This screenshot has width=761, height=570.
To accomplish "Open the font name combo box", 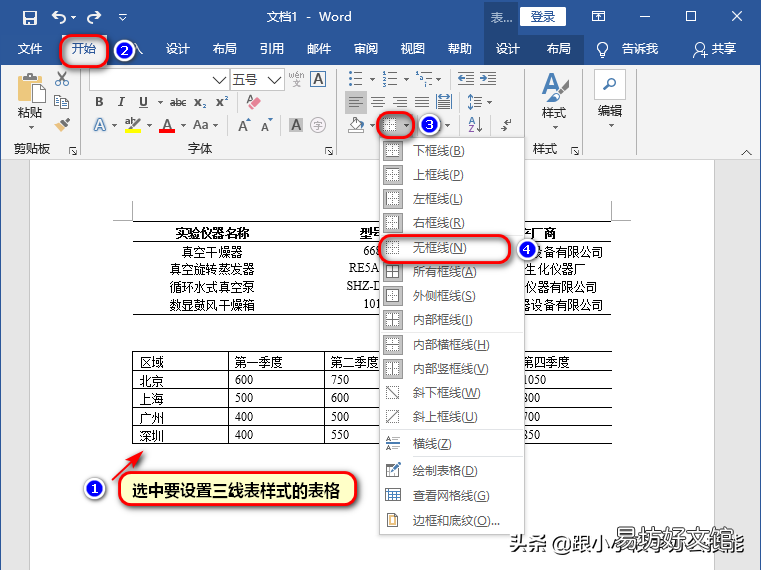I will 159,79.
